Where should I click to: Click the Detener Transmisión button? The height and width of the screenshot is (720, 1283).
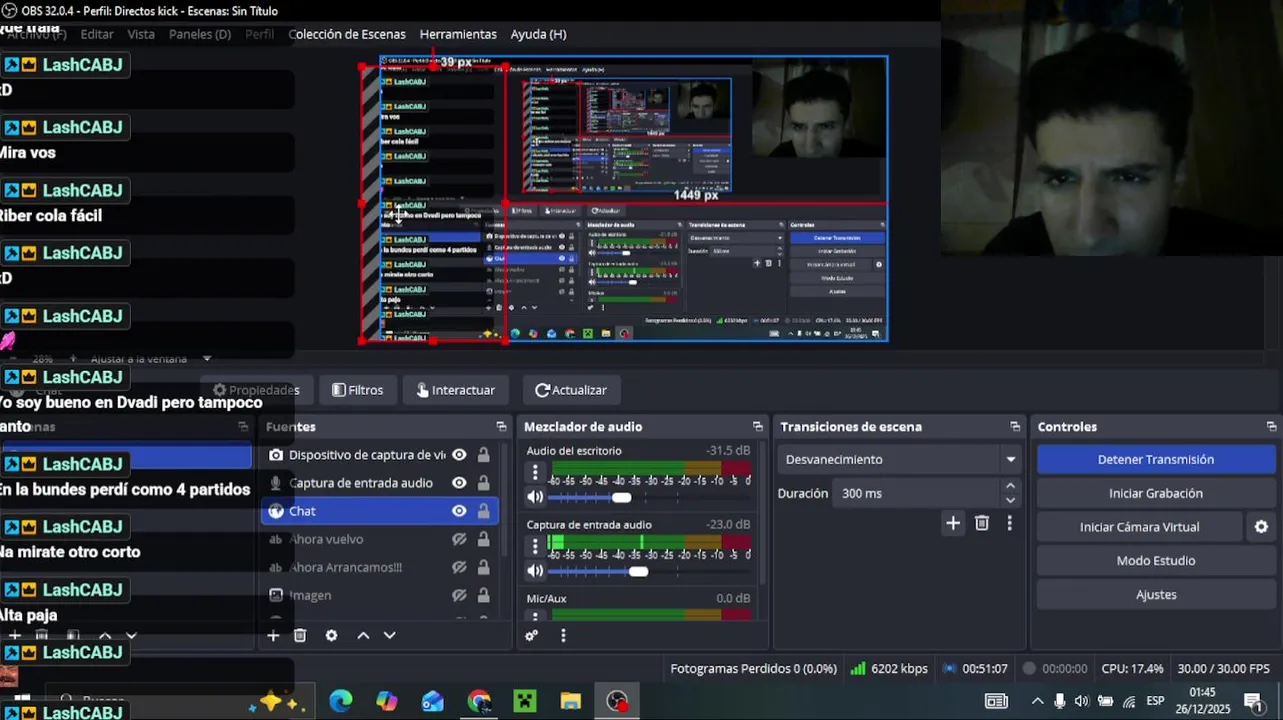coord(1156,460)
